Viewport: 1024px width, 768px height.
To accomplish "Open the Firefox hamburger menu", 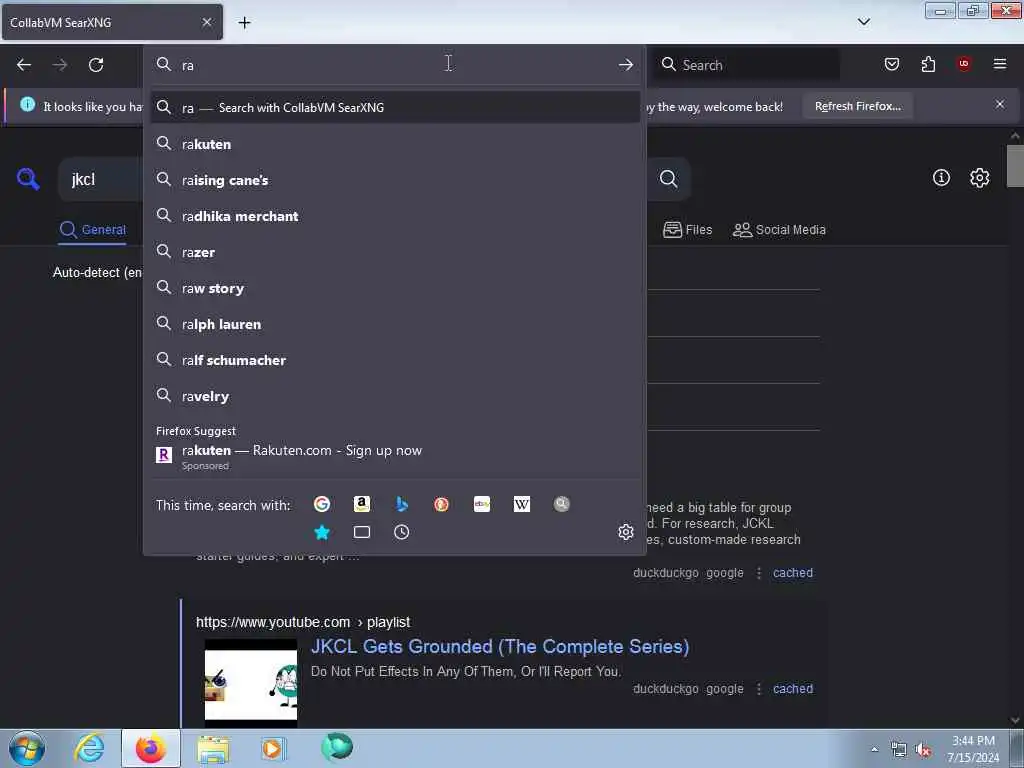I will pyautogui.click(x=1000, y=64).
